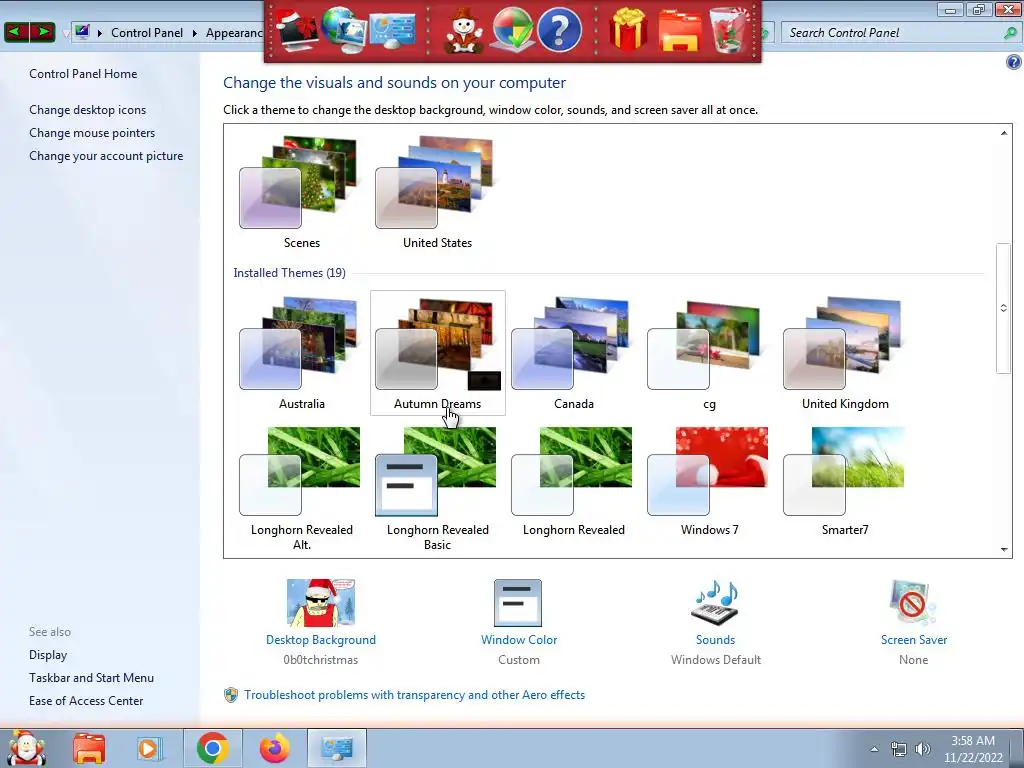Click the Desktop Background link text
Viewport: 1024px width, 768px height.
click(321, 639)
